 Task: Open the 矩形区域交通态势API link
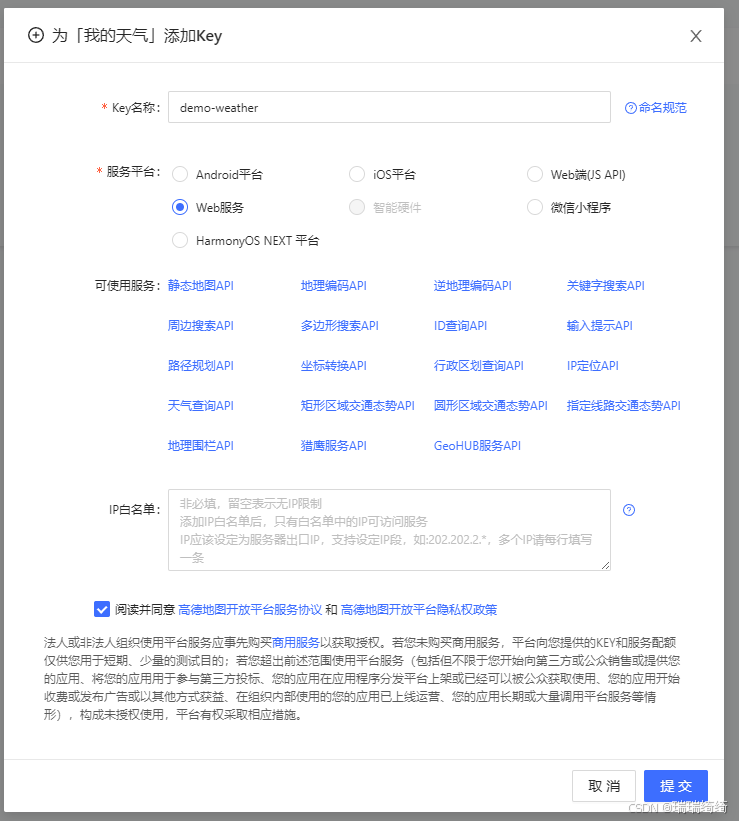(x=358, y=406)
